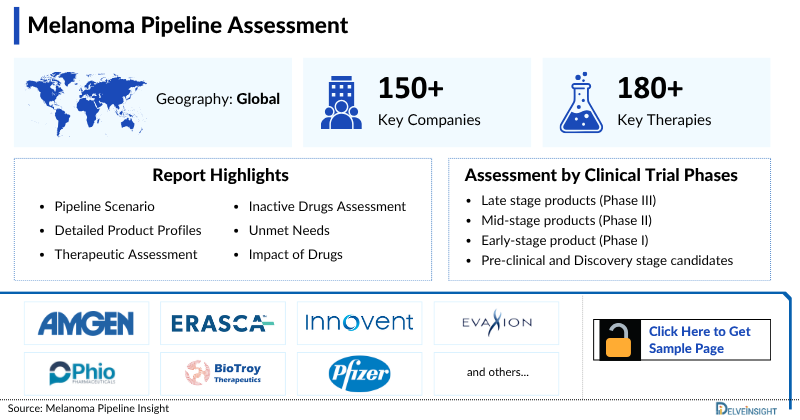This screenshot has height=420, width=800.
Task: Click the Amgen logo
Action: pos(86,324)
